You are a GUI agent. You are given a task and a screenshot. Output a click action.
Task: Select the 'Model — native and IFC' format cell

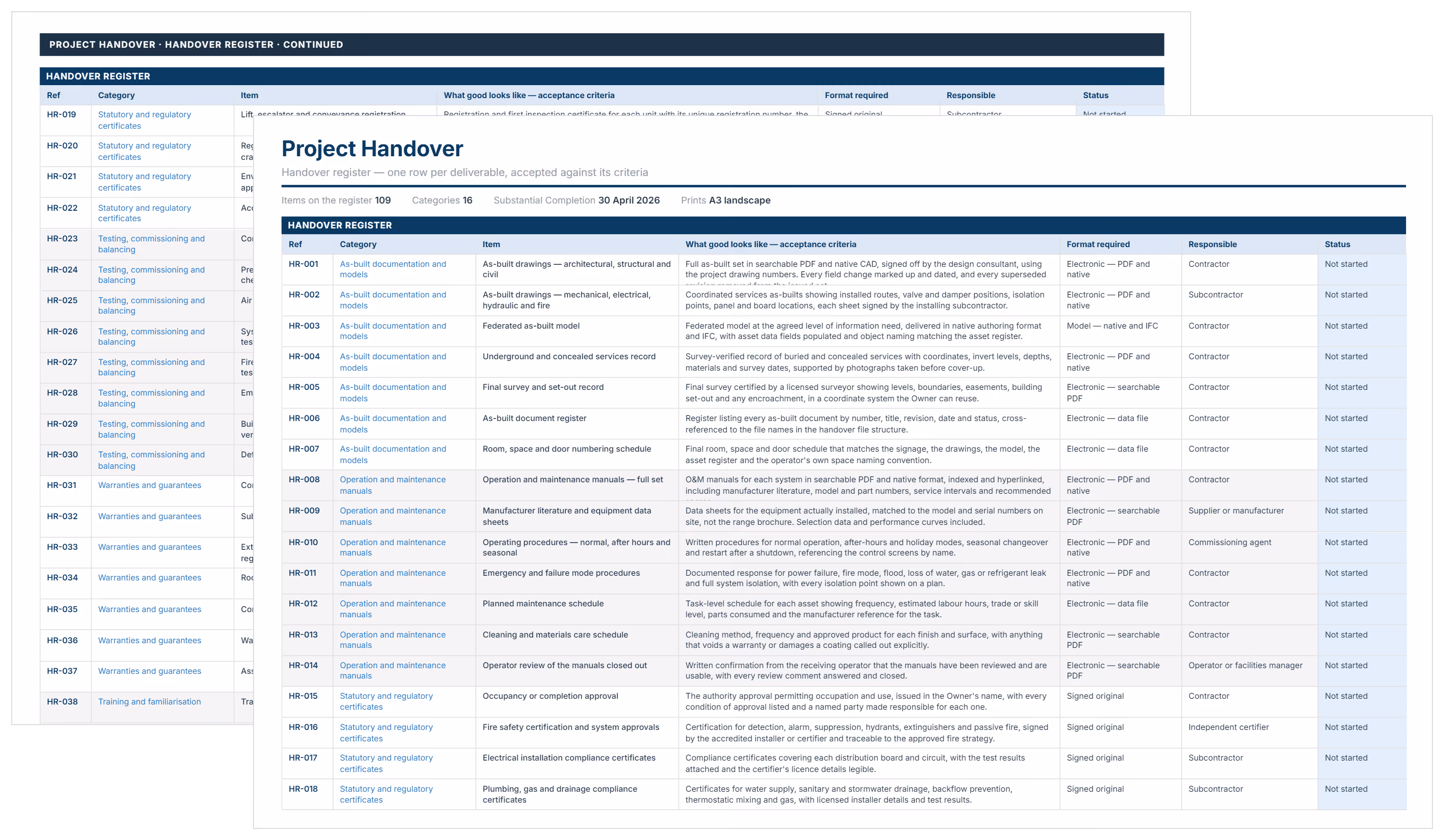pos(1120,332)
